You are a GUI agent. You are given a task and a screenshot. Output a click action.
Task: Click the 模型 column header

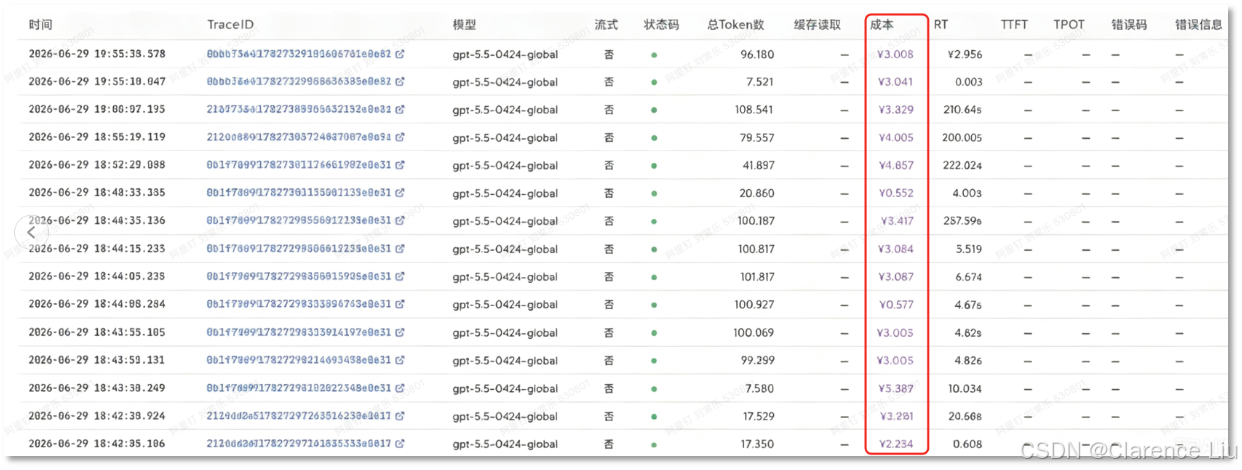point(464,24)
